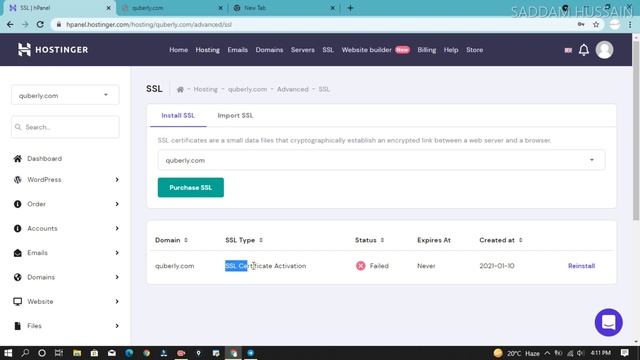The image size is (640, 360).
Task: Go back with browser back arrow
Action: pos(10,24)
